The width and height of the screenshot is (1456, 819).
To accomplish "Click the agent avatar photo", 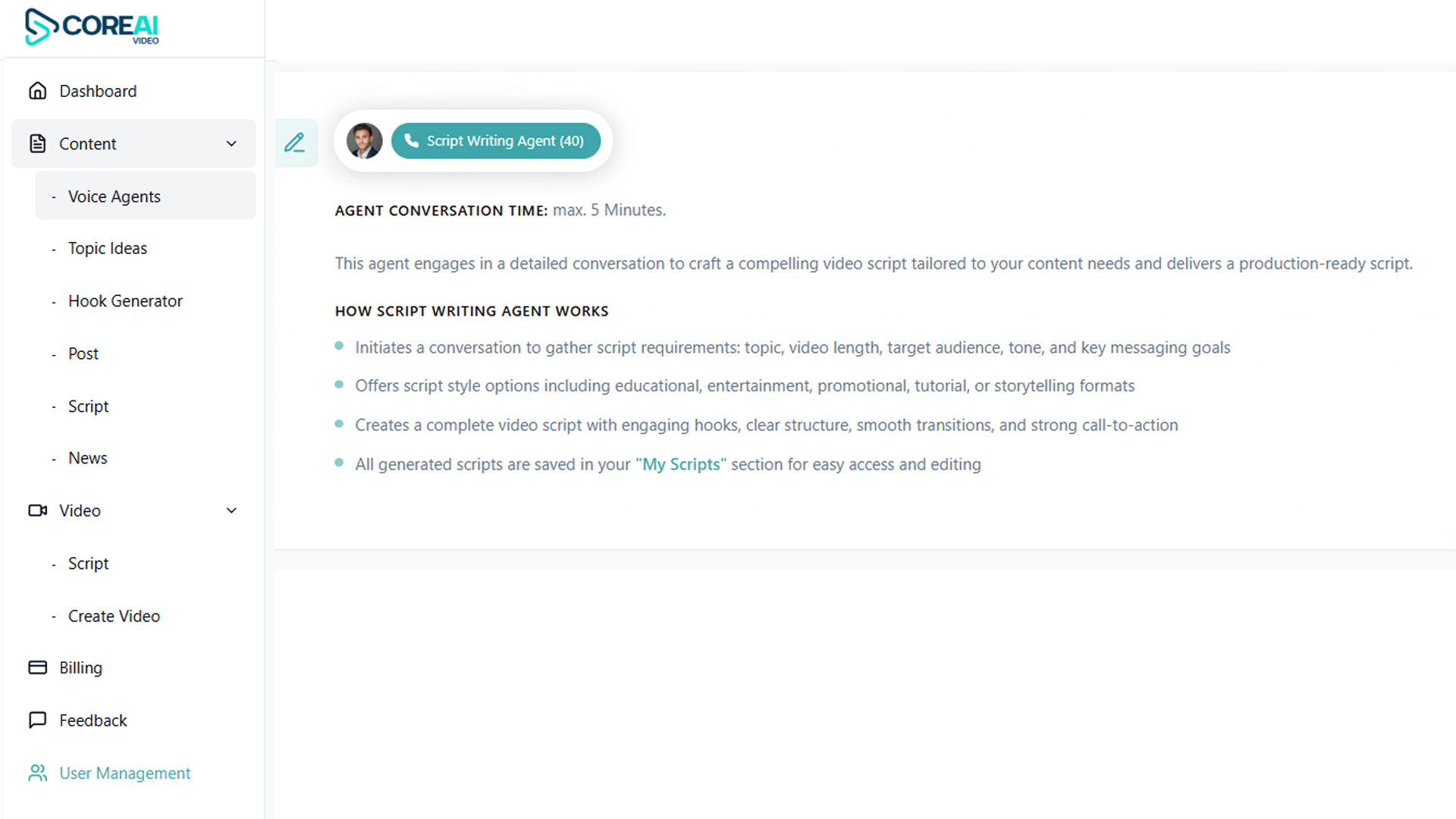I will click(x=364, y=140).
